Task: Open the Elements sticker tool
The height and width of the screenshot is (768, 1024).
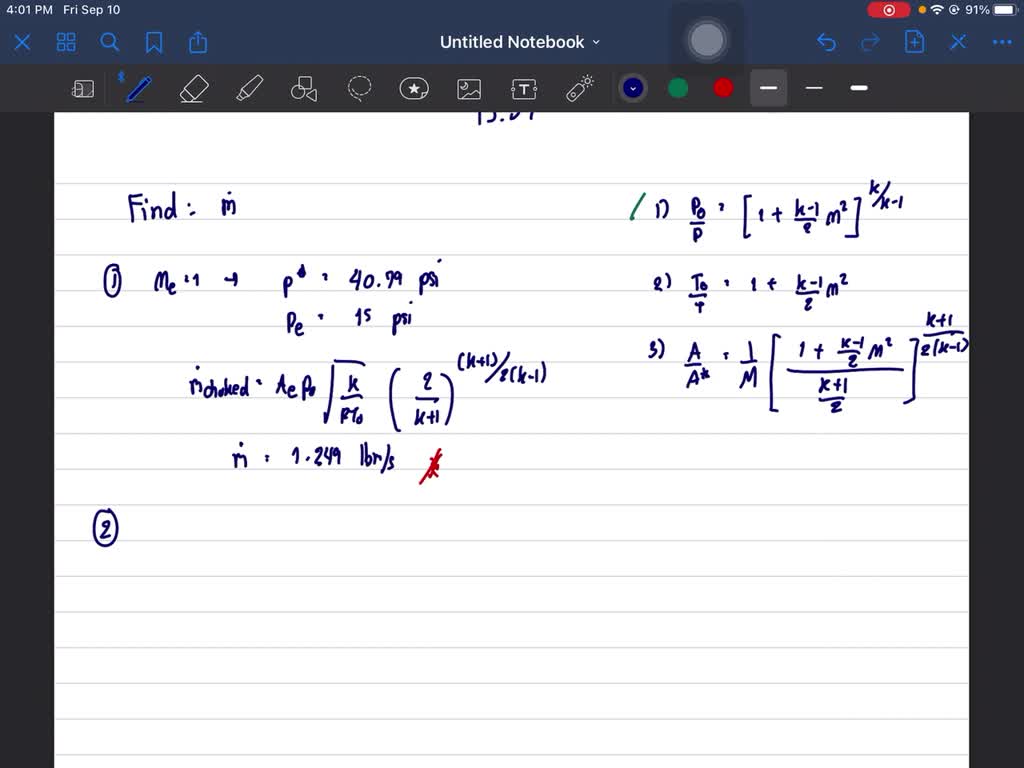Action: [x=414, y=89]
